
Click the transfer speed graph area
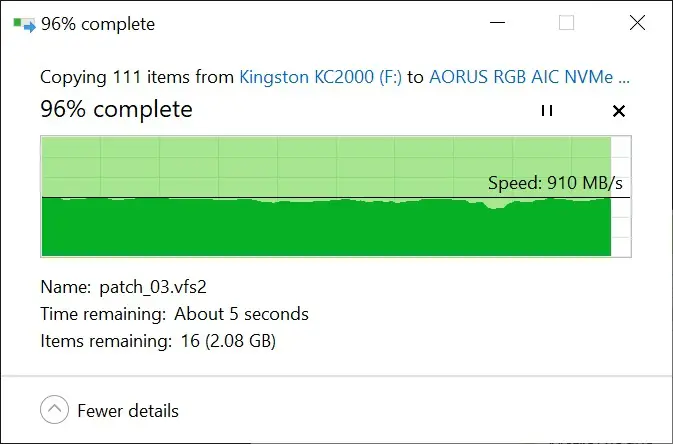(x=336, y=197)
